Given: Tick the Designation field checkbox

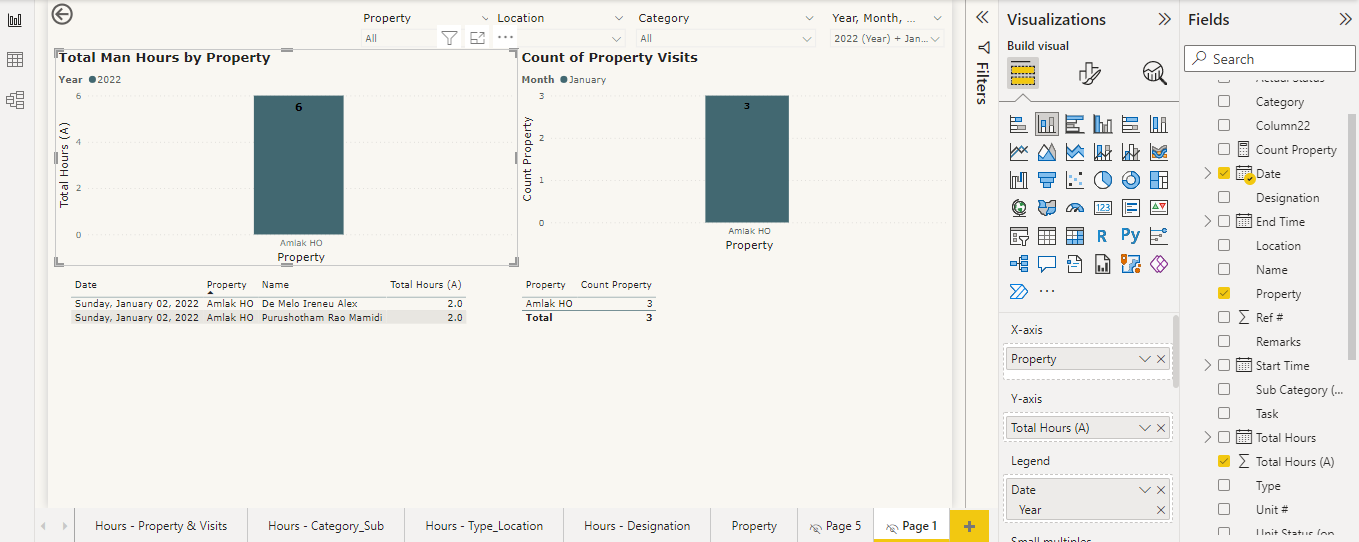Looking at the screenshot, I should (1224, 197).
